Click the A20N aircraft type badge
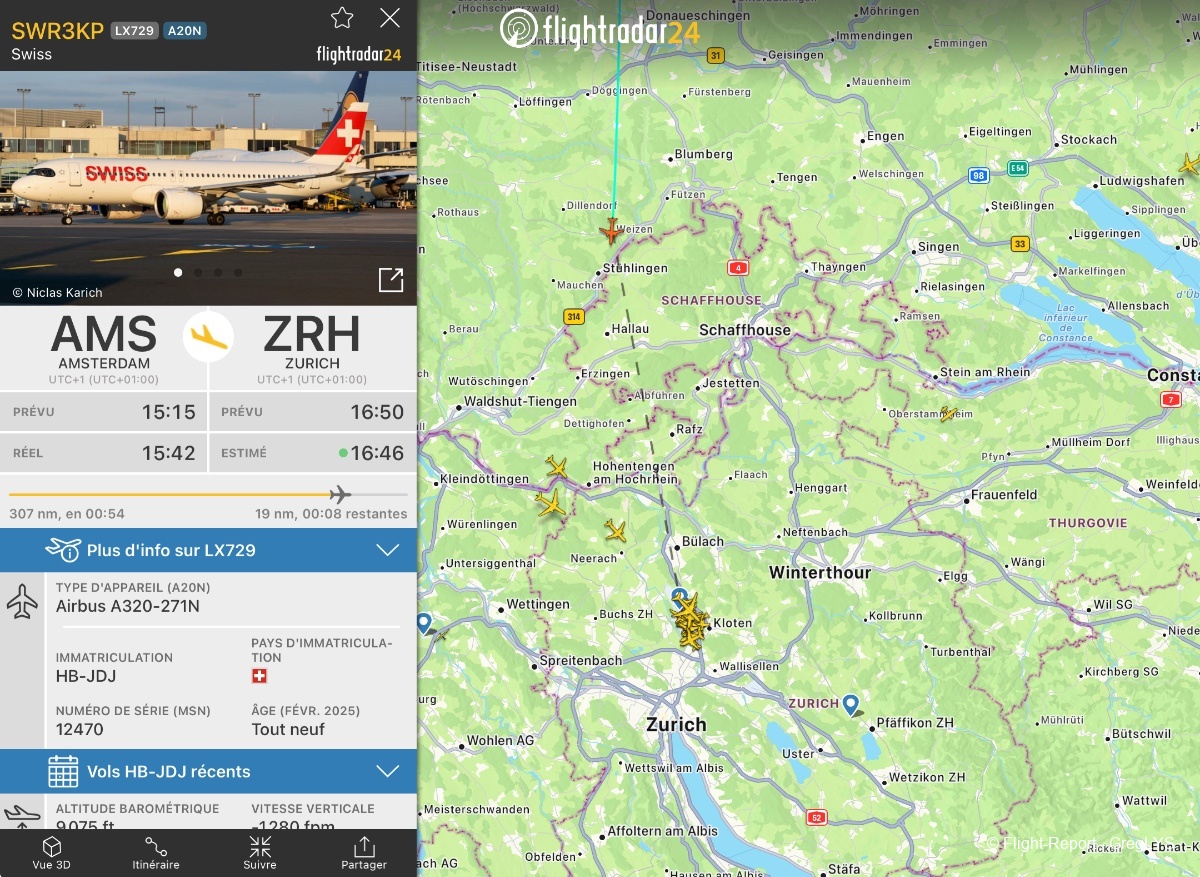This screenshot has width=1200, height=877. point(184,31)
